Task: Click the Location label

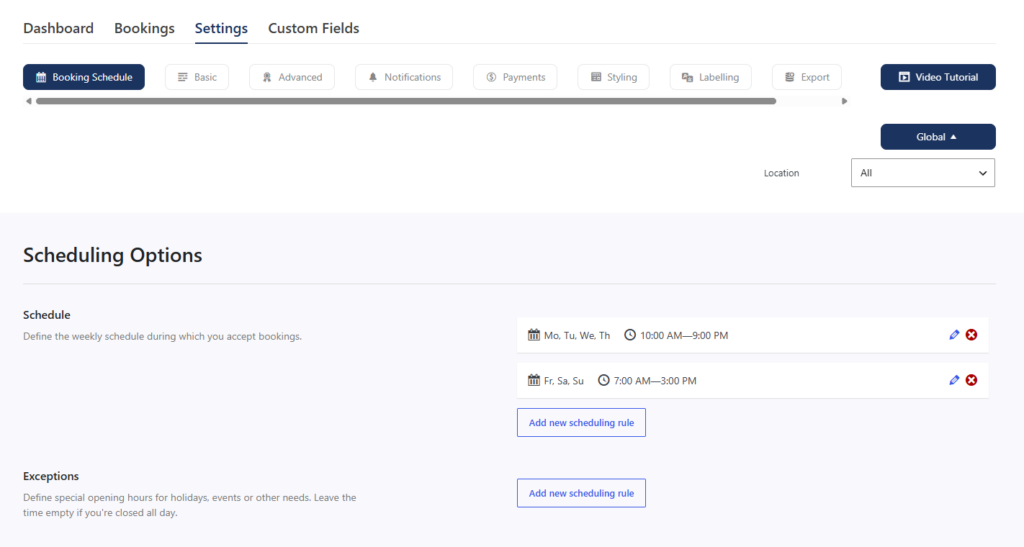Action: (x=781, y=173)
